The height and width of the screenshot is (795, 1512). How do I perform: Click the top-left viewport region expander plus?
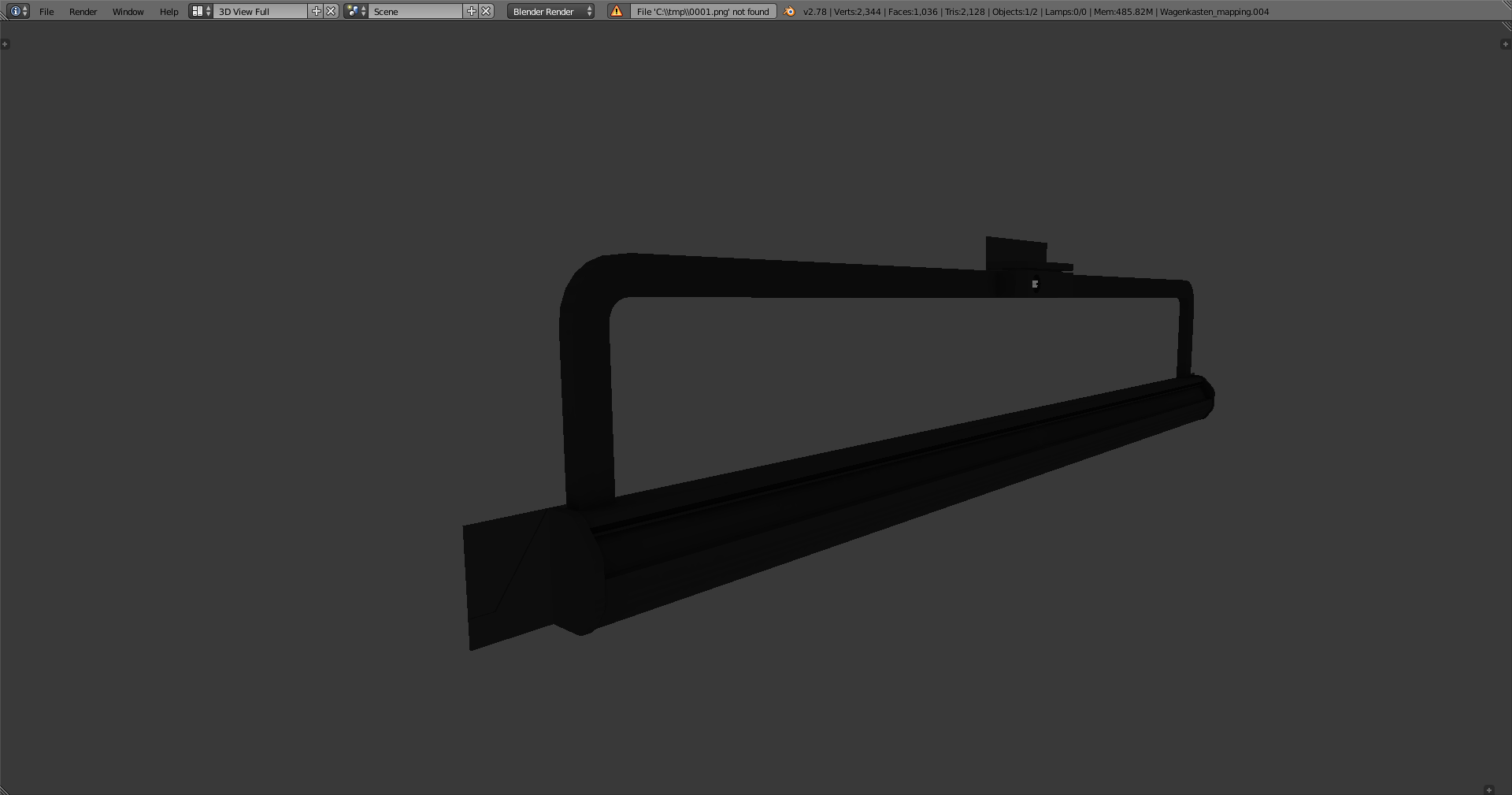[6, 44]
